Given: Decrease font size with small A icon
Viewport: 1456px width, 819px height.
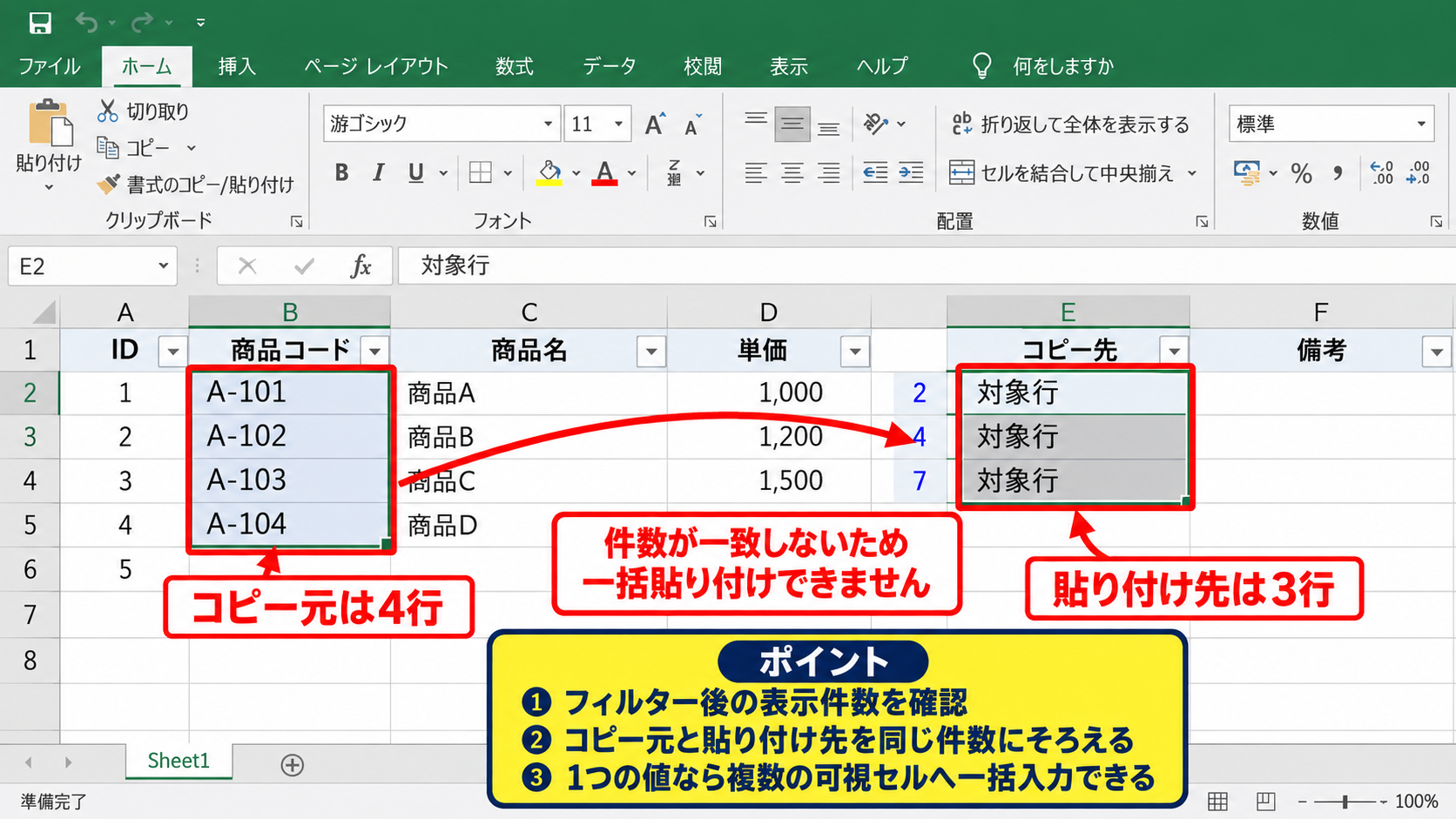Looking at the screenshot, I should (693, 125).
